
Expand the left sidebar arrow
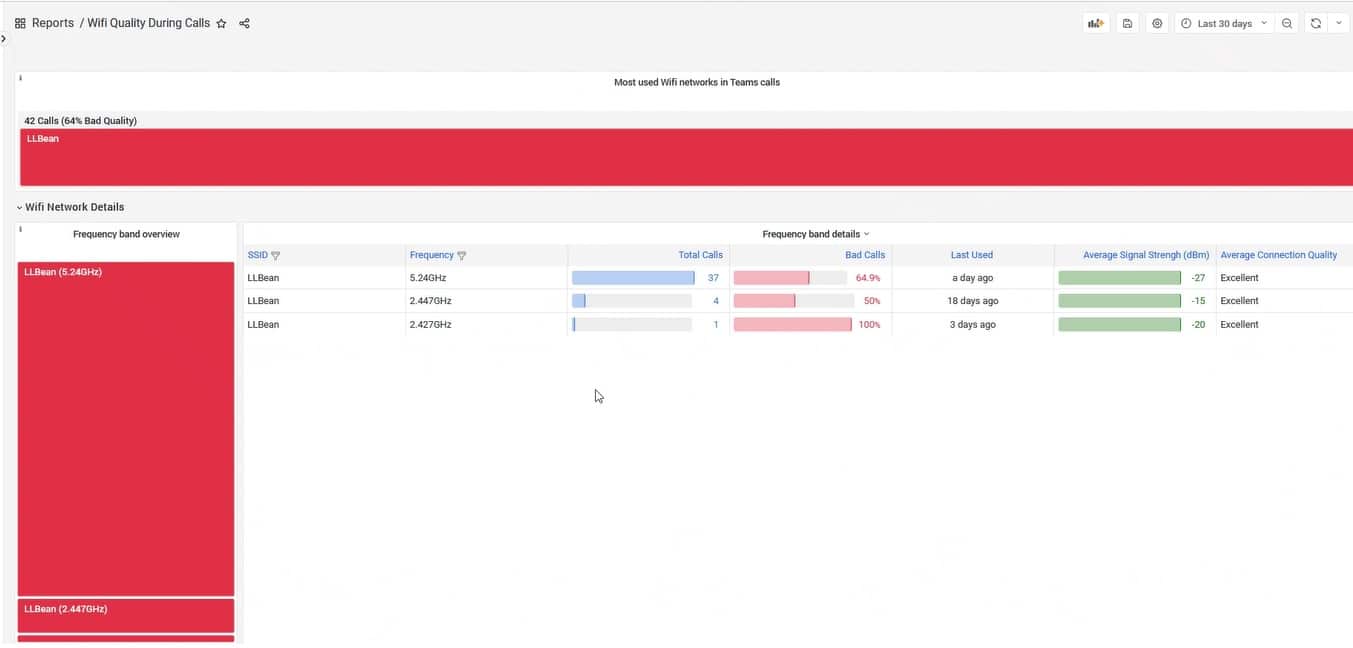(x=4, y=39)
